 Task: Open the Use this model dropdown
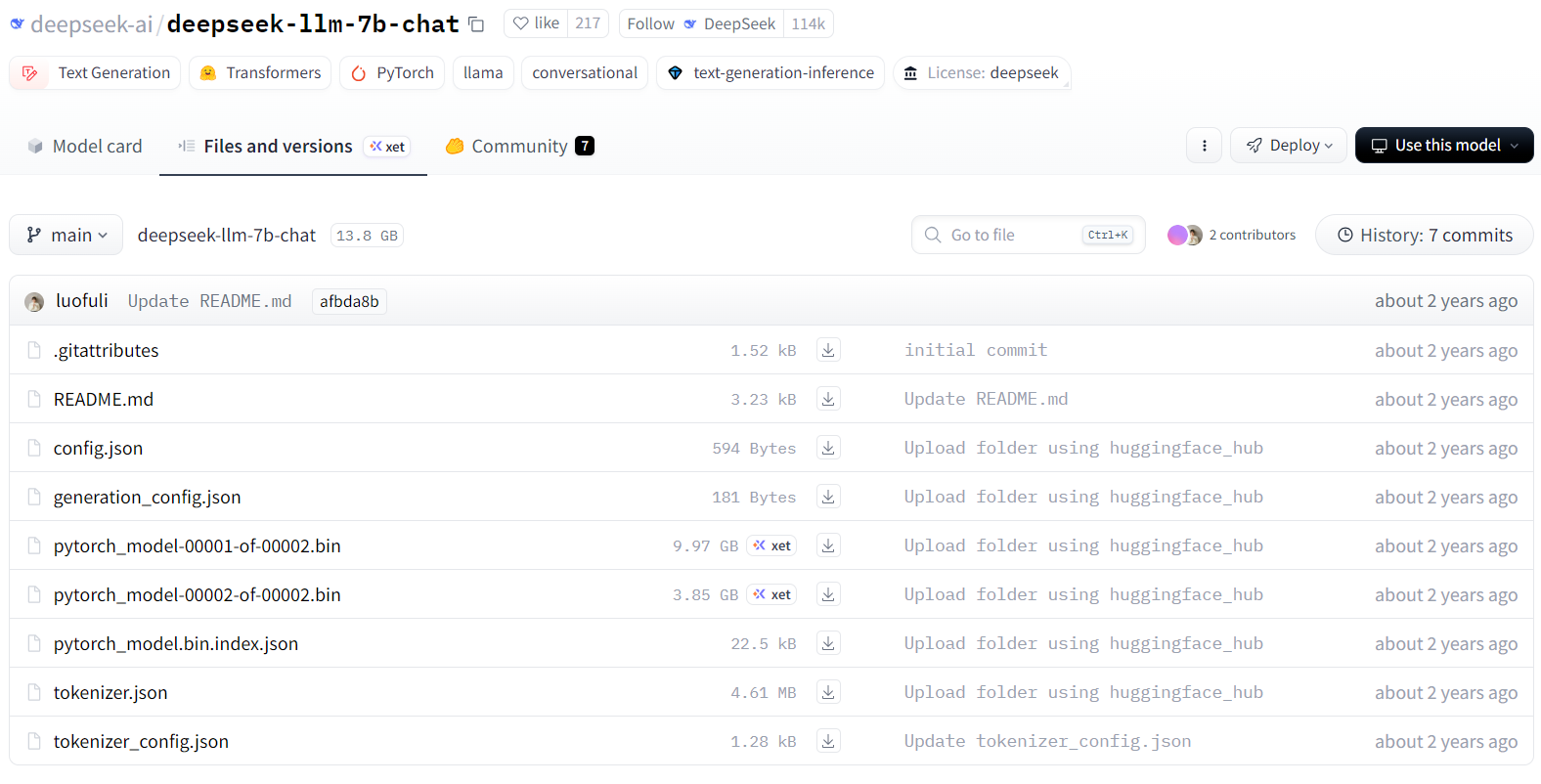pos(1443,146)
